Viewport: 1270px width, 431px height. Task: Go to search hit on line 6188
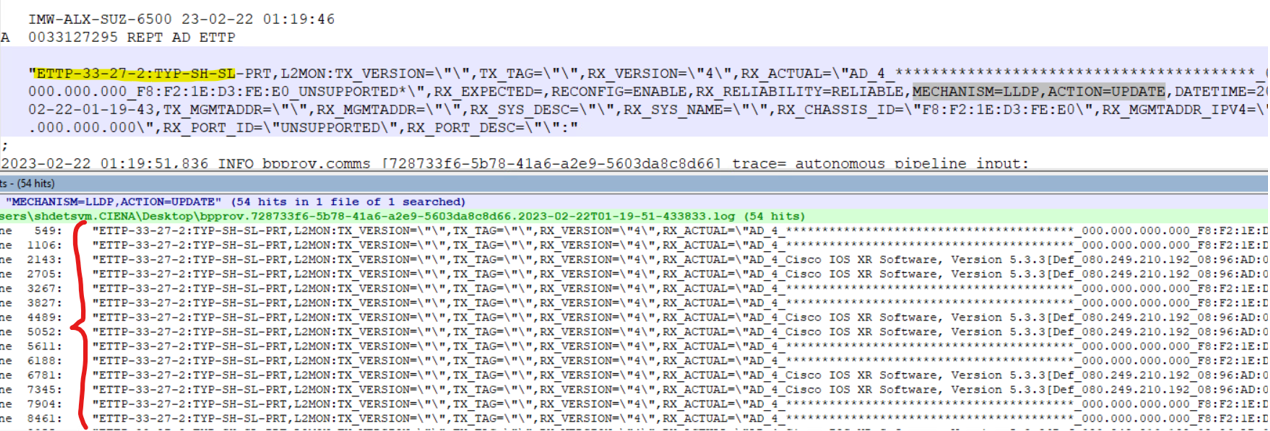635,359
